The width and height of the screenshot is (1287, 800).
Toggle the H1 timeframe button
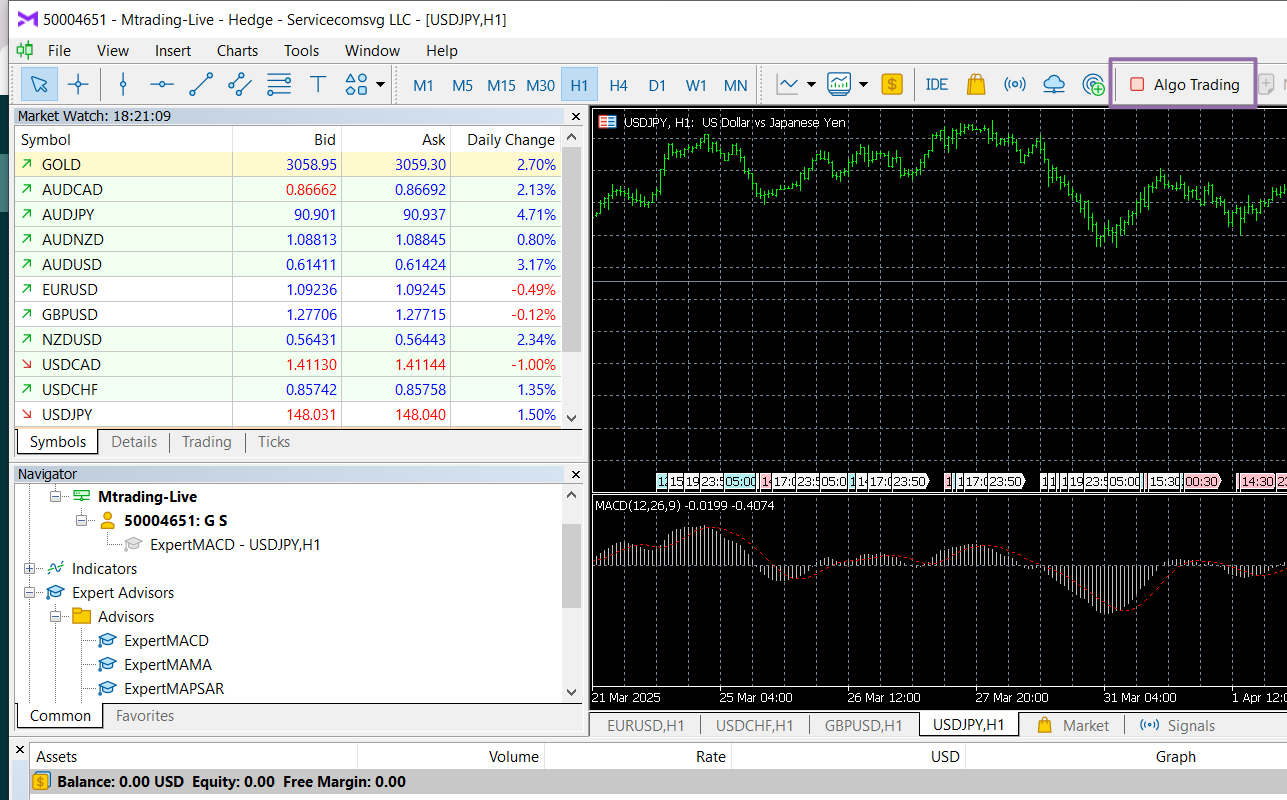point(579,85)
